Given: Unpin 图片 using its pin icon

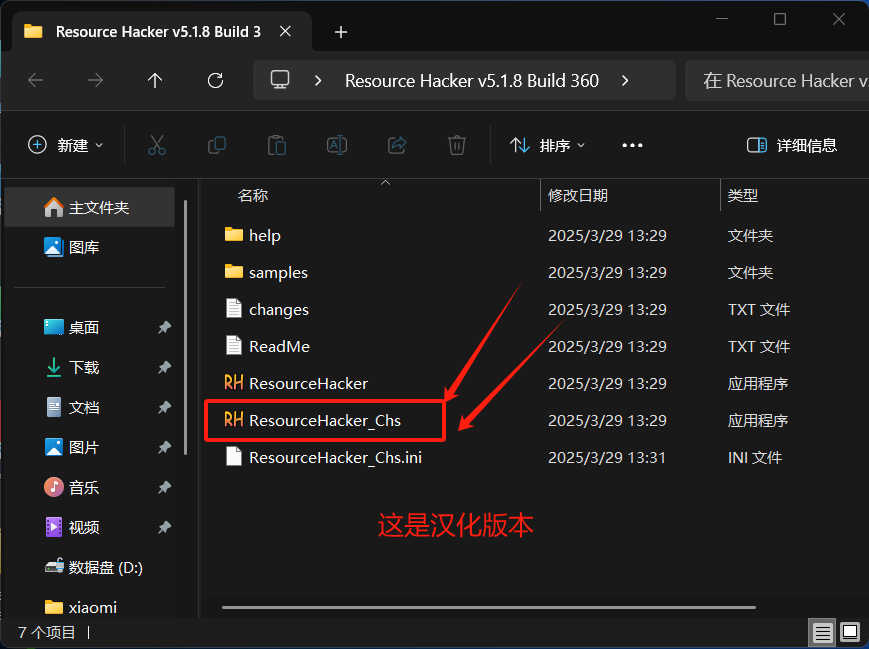Looking at the screenshot, I should (165, 447).
